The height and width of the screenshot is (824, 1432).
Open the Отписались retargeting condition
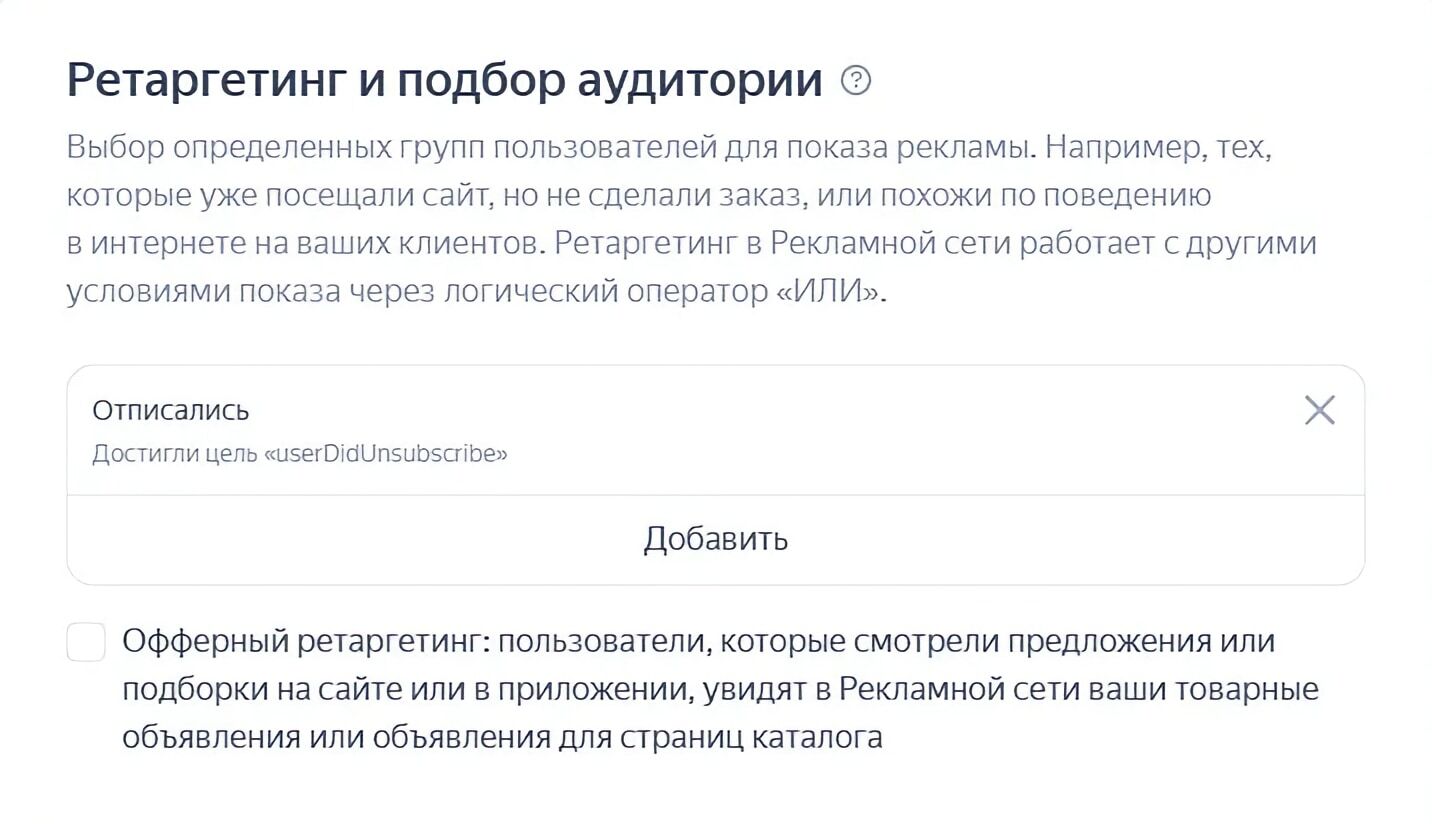tap(171, 410)
